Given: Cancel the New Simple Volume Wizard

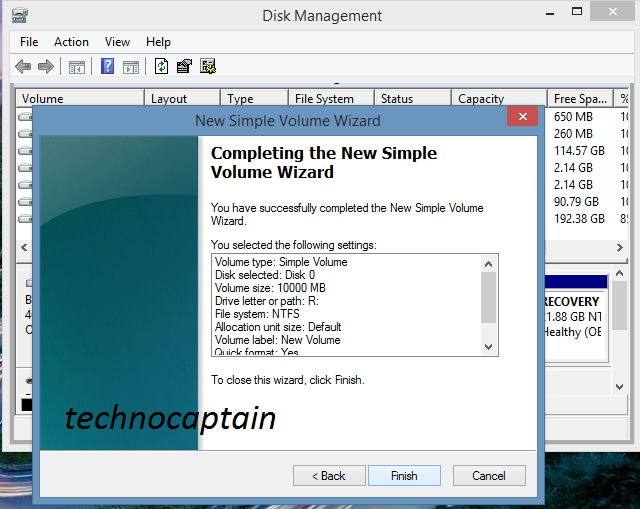Looking at the screenshot, I should coord(489,476).
